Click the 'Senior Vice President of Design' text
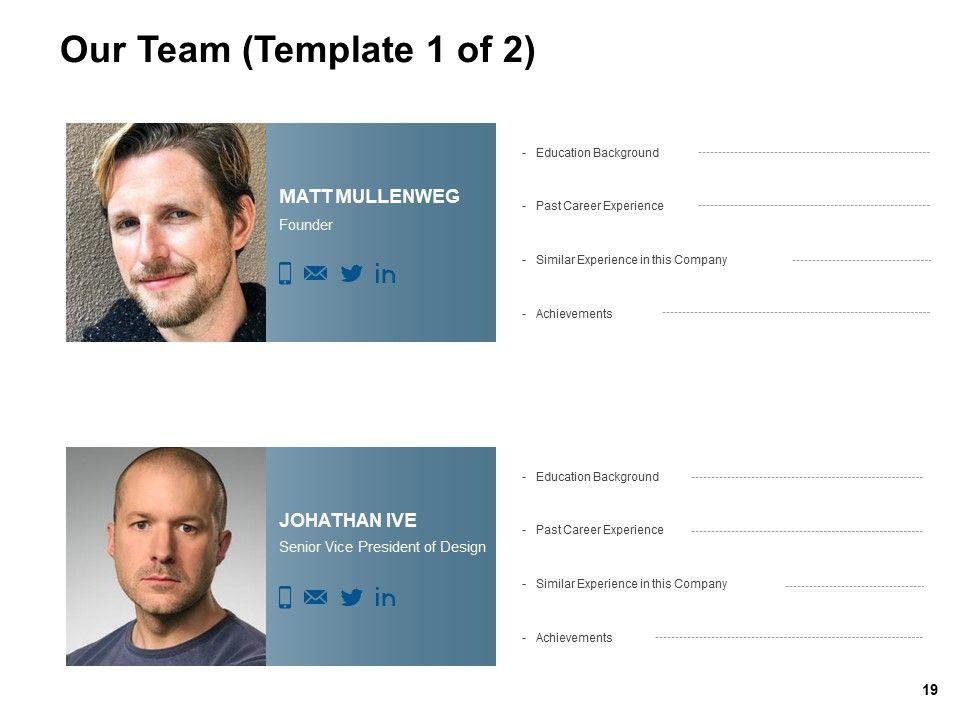Image resolution: width=960 pixels, height=720 pixels. 382,547
